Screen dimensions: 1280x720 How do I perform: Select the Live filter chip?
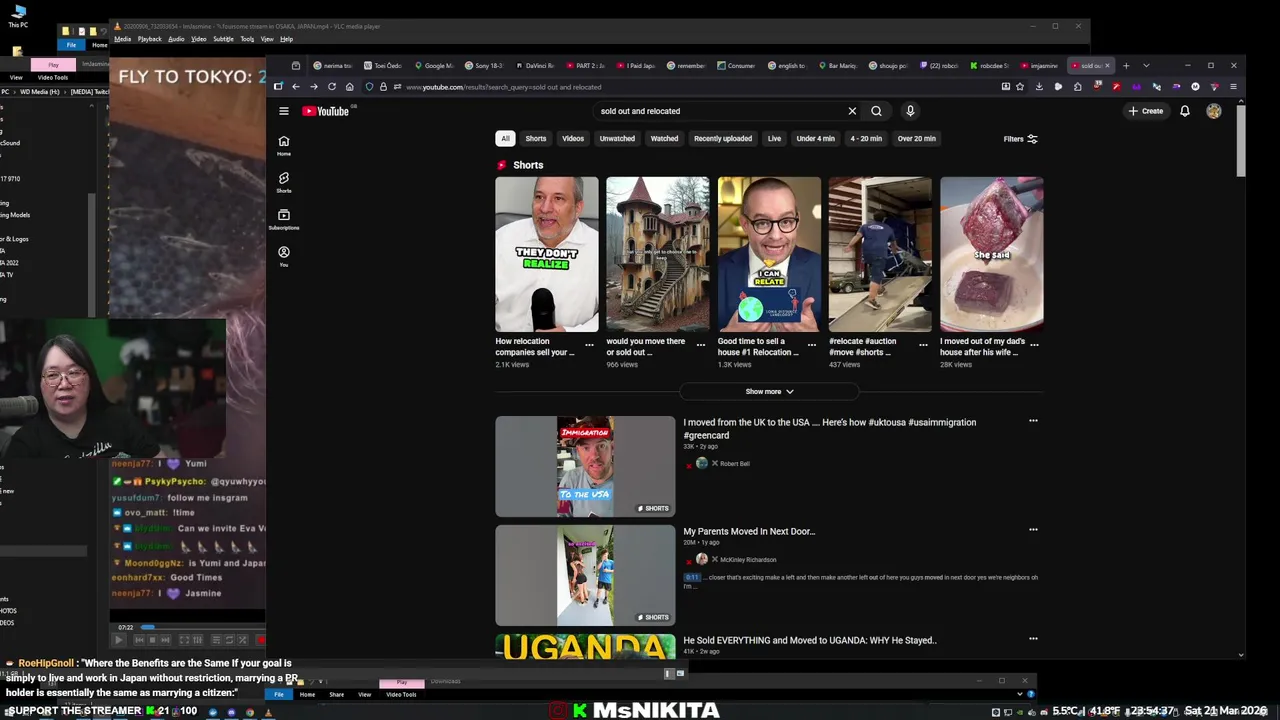coord(774,139)
